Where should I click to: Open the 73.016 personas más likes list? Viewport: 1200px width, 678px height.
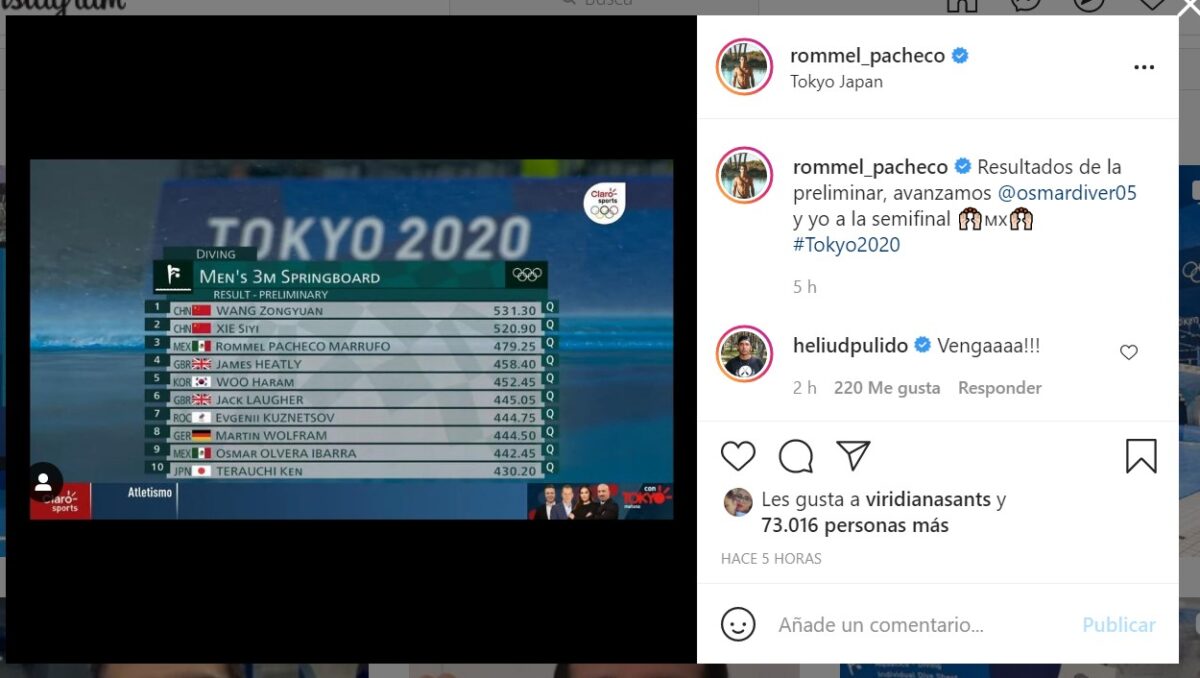[855, 525]
